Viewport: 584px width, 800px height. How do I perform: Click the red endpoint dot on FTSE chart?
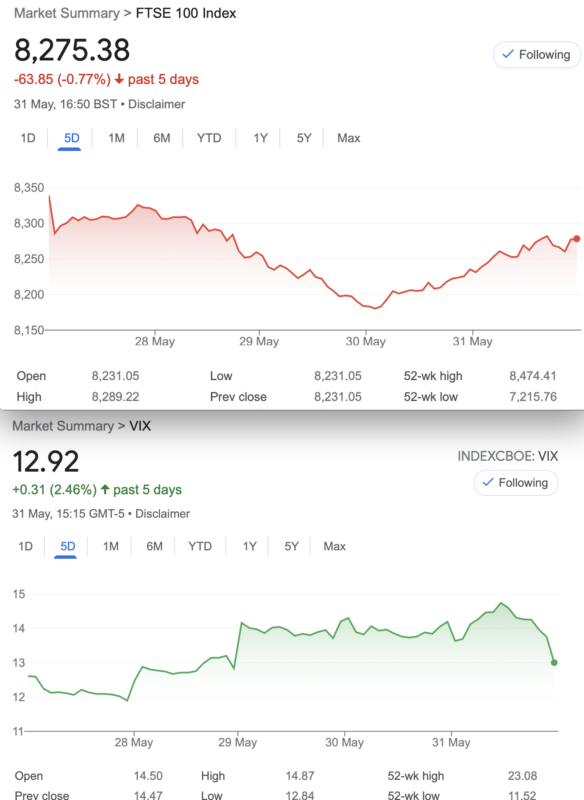coord(576,239)
